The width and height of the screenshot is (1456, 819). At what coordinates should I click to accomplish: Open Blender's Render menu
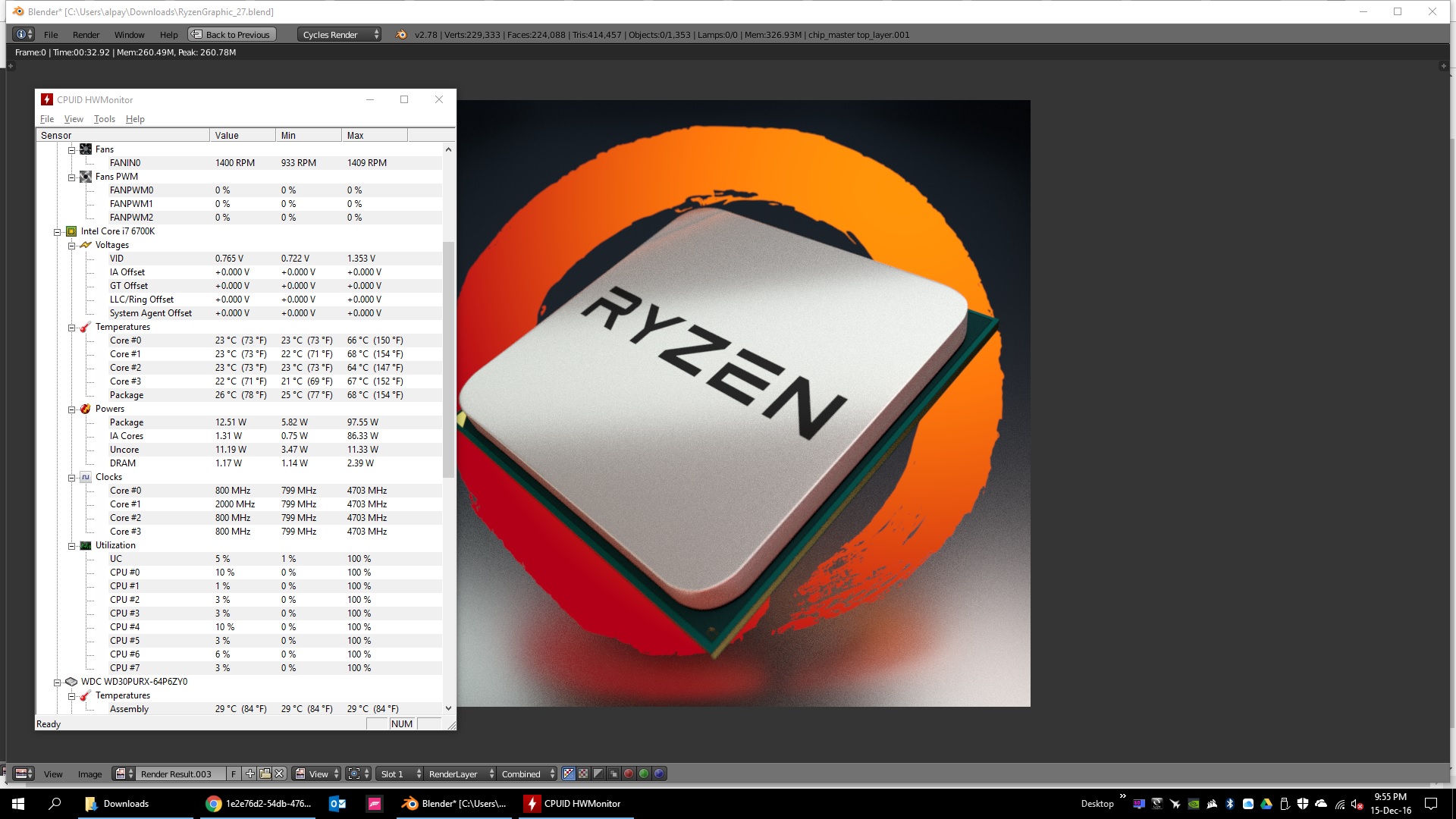(x=86, y=35)
